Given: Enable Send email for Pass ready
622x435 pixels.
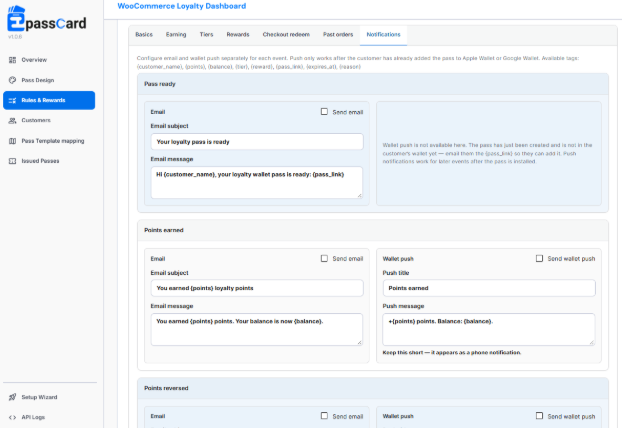Looking at the screenshot, I should pos(324,112).
